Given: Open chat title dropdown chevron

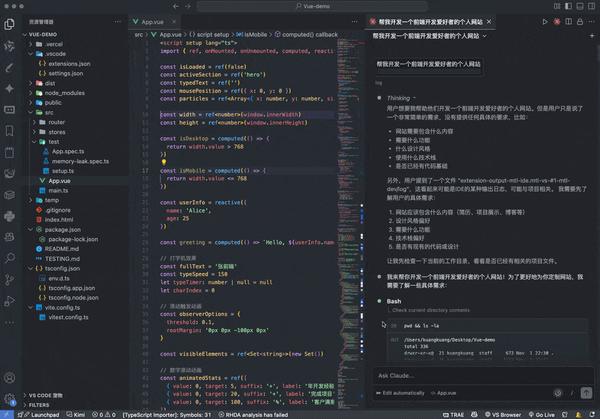Looking at the screenshot, I should point(485,36).
